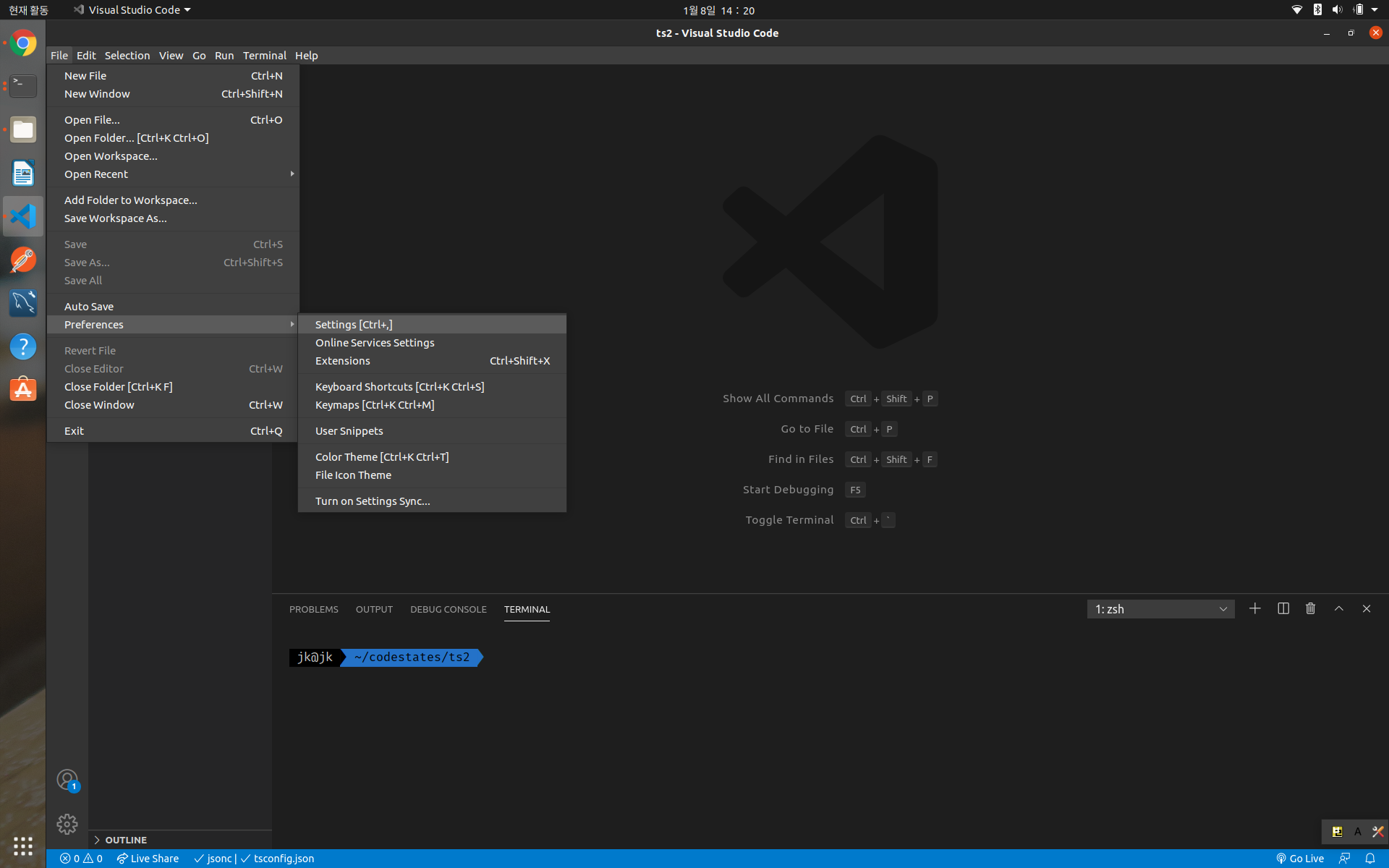Image resolution: width=1389 pixels, height=868 pixels.
Task: Select Color Theme menu entry
Action: [382, 457]
